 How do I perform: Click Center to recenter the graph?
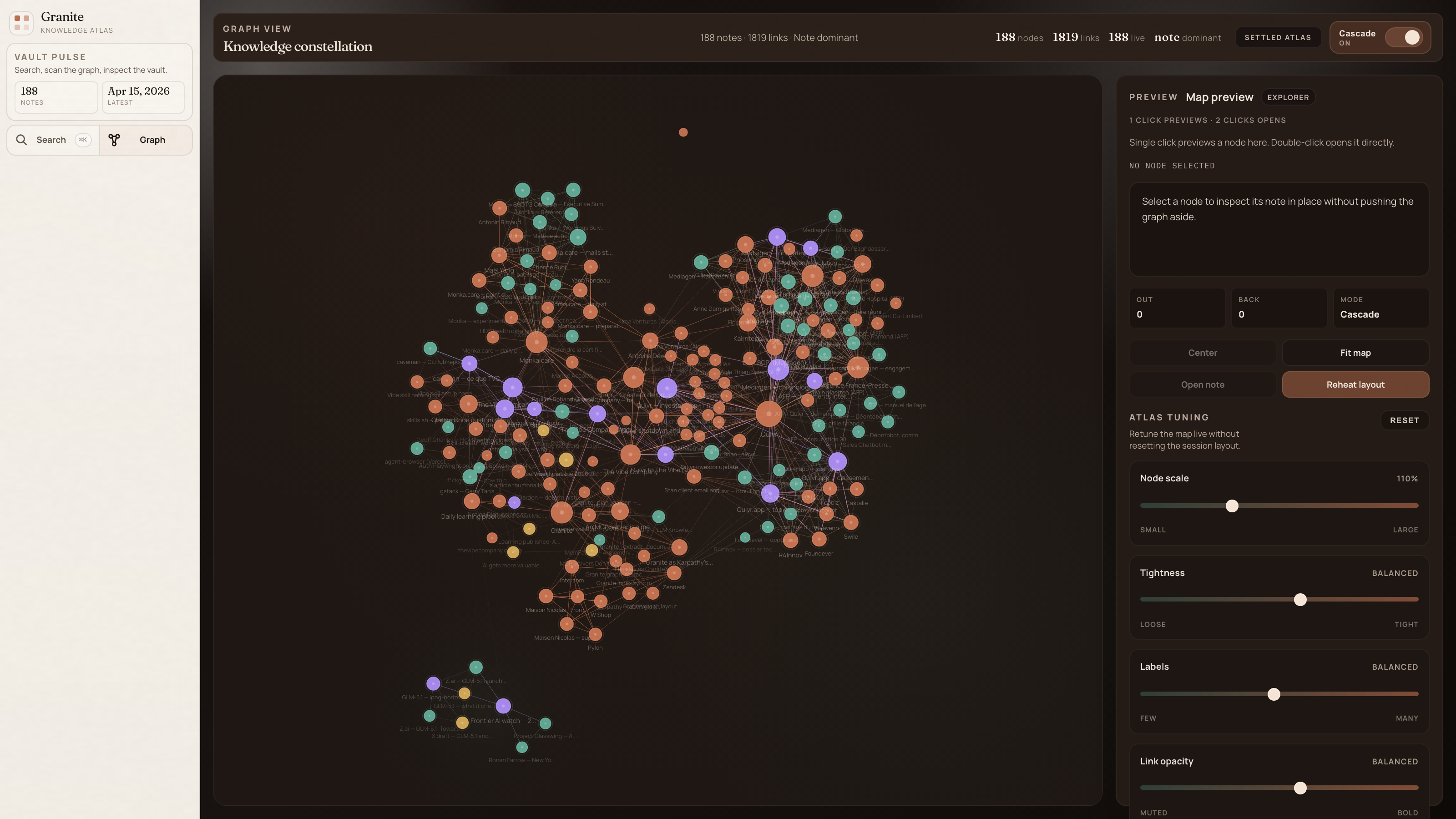1203,352
